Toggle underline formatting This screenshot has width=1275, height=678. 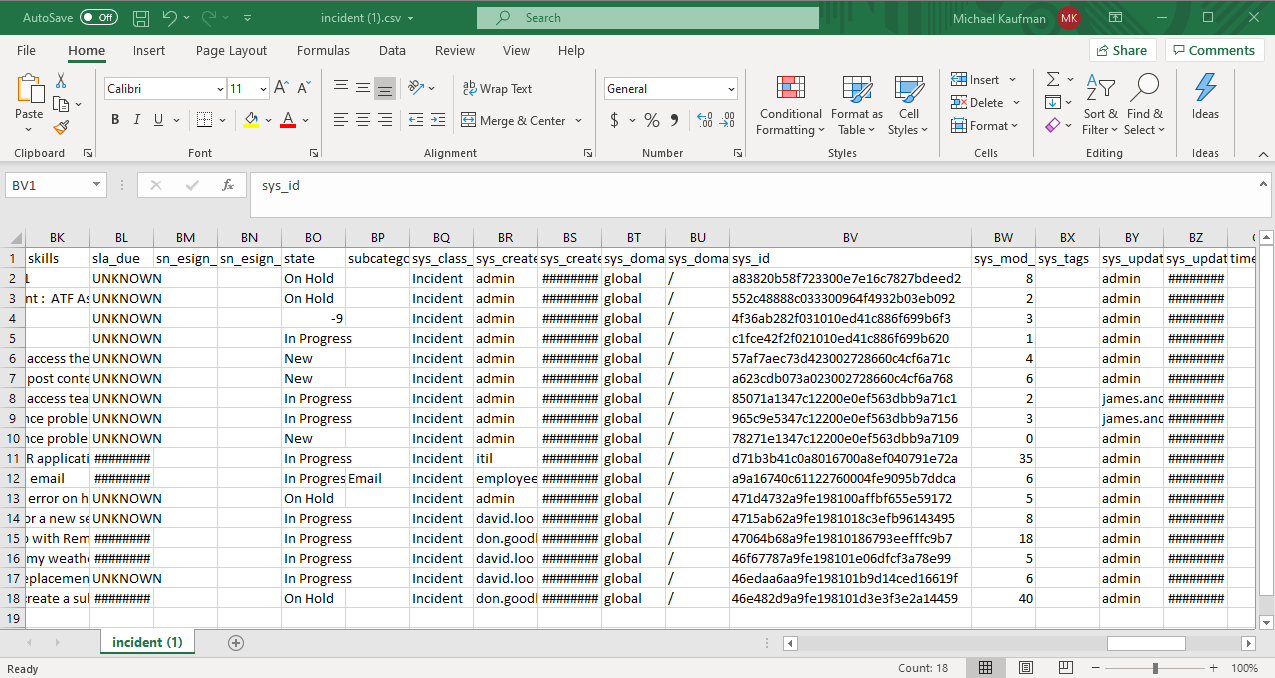(x=156, y=119)
